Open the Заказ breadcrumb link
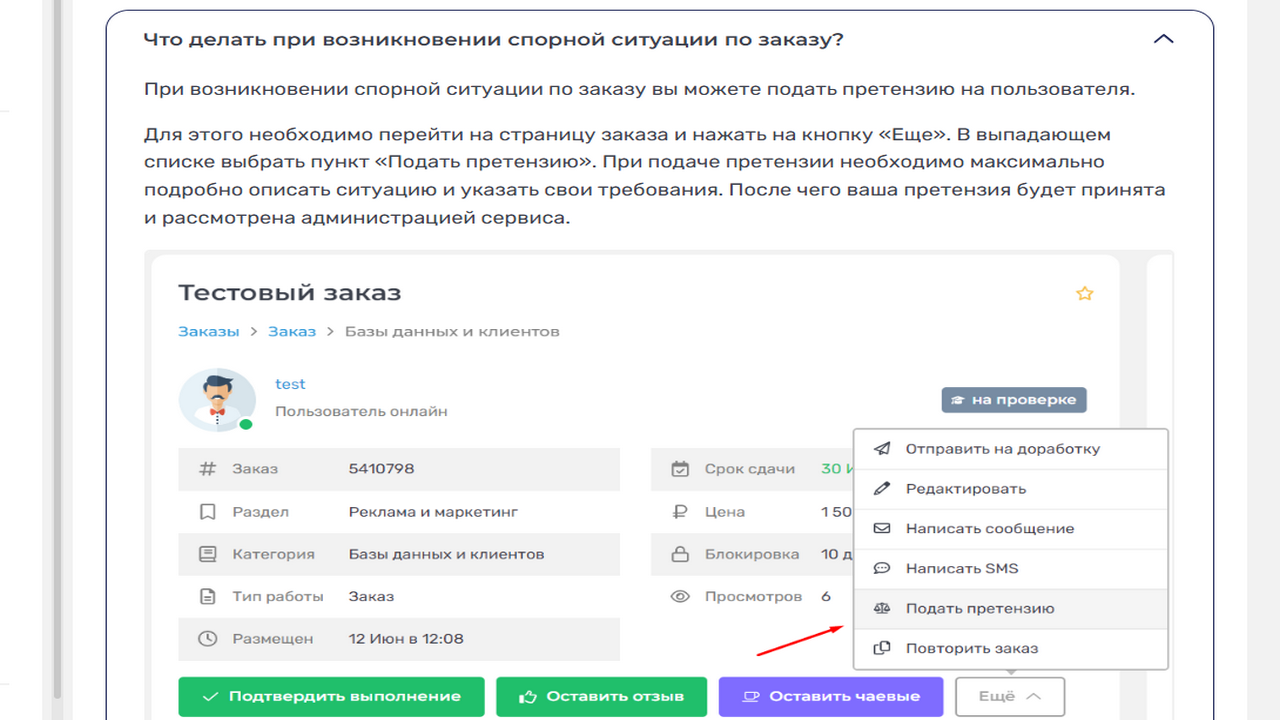Screen dimensions: 1280x720 [x=291, y=331]
